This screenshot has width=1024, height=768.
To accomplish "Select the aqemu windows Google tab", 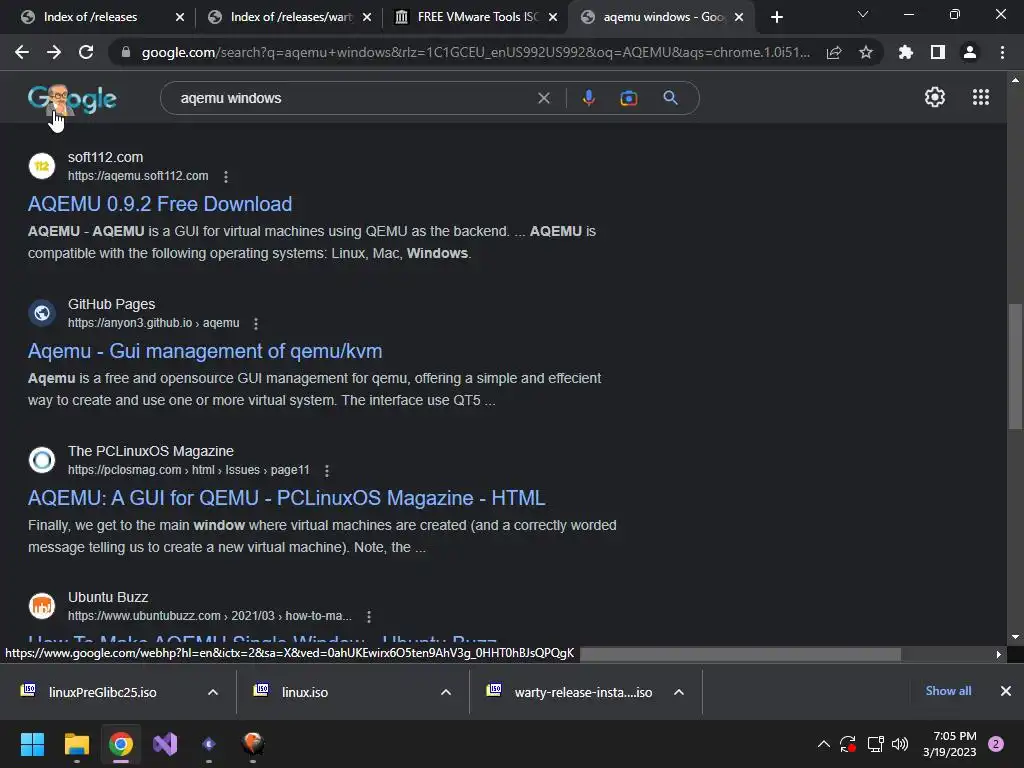I will 664,17.
